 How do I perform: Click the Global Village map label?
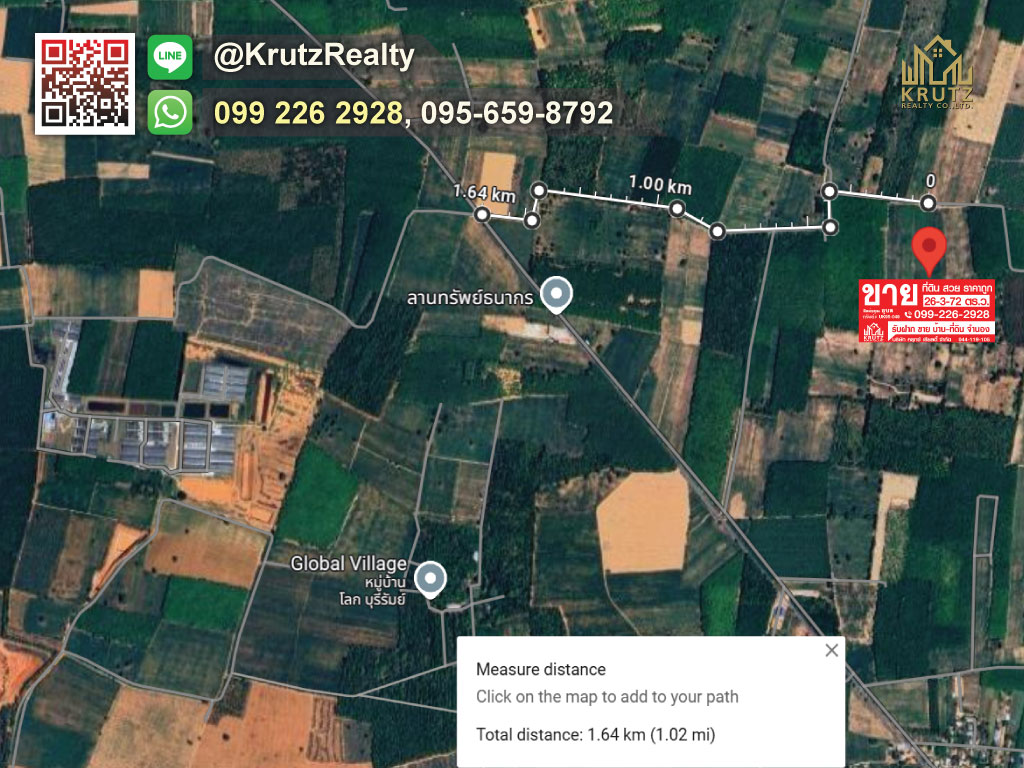click(x=349, y=564)
